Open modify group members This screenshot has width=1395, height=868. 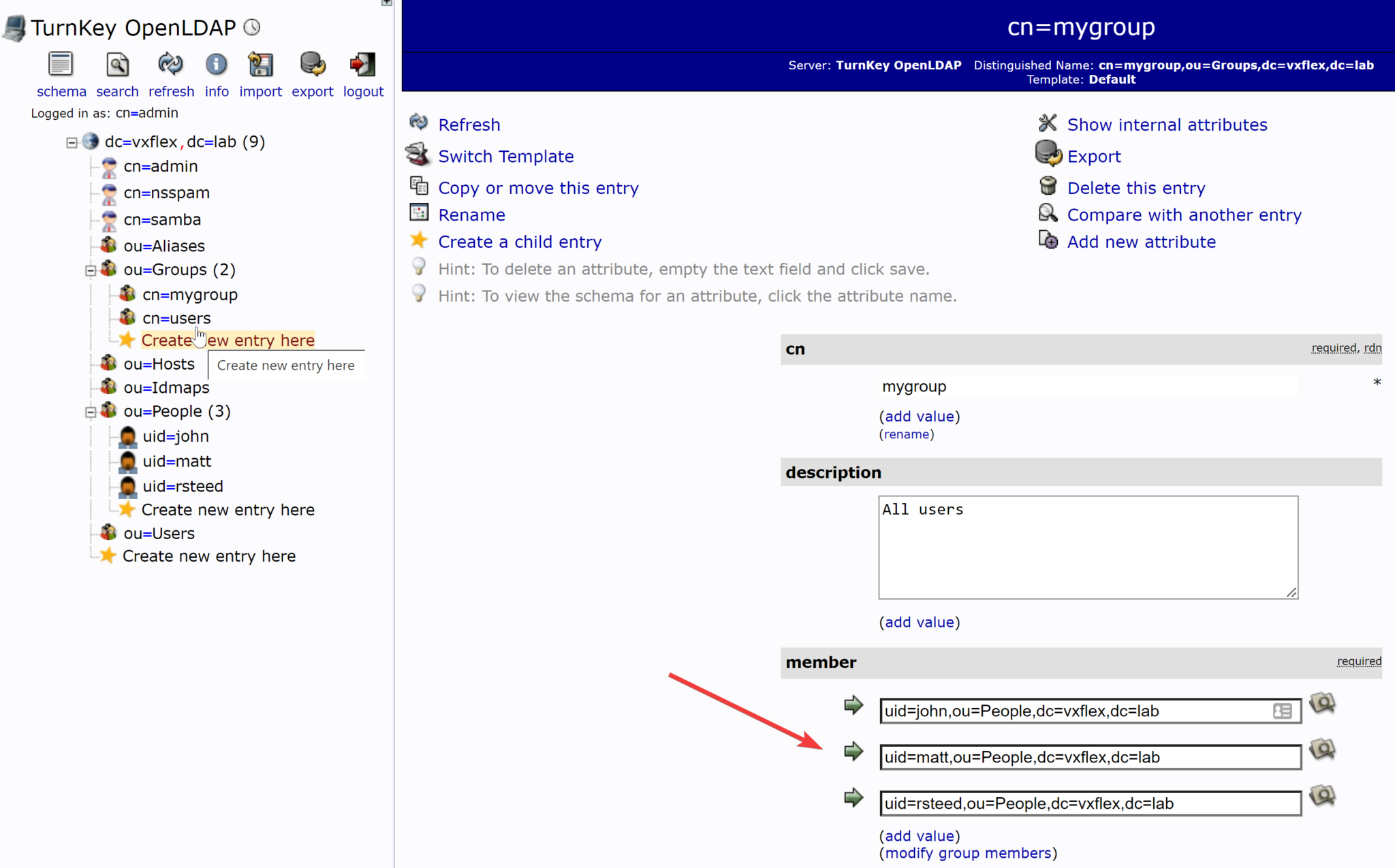[969, 852]
